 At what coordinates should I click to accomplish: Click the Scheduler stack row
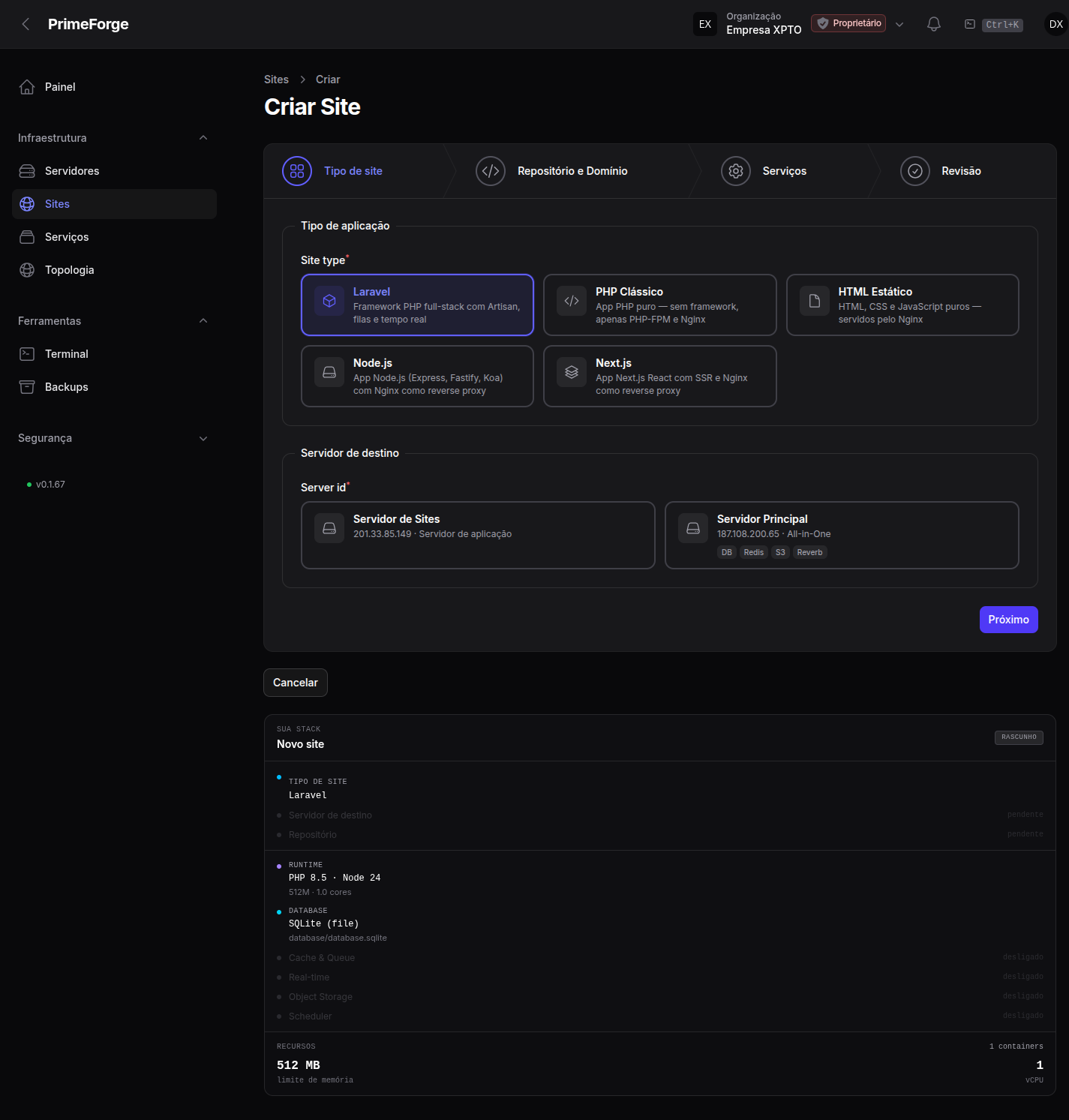[x=660, y=1016]
